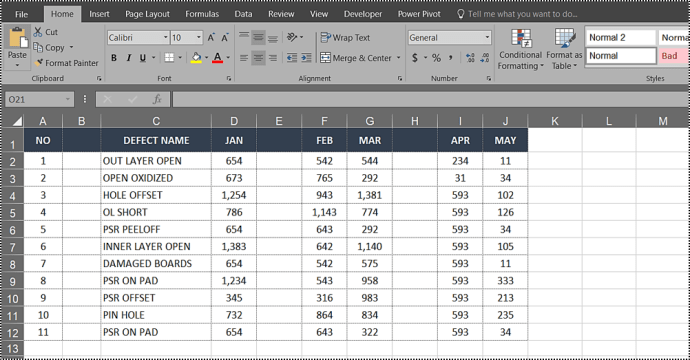This screenshot has width=690, height=360.
Task: Align text right
Action: click(x=273, y=58)
